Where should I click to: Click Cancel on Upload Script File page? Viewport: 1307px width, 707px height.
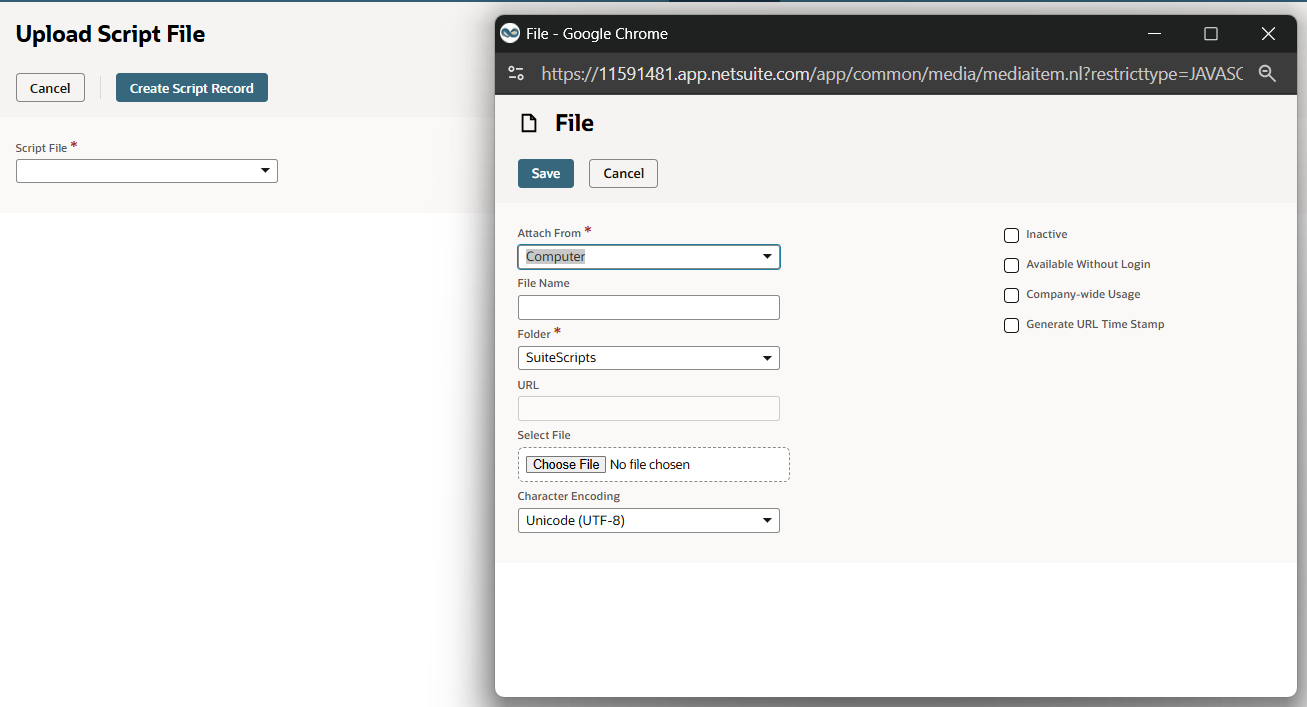click(x=50, y=88)
